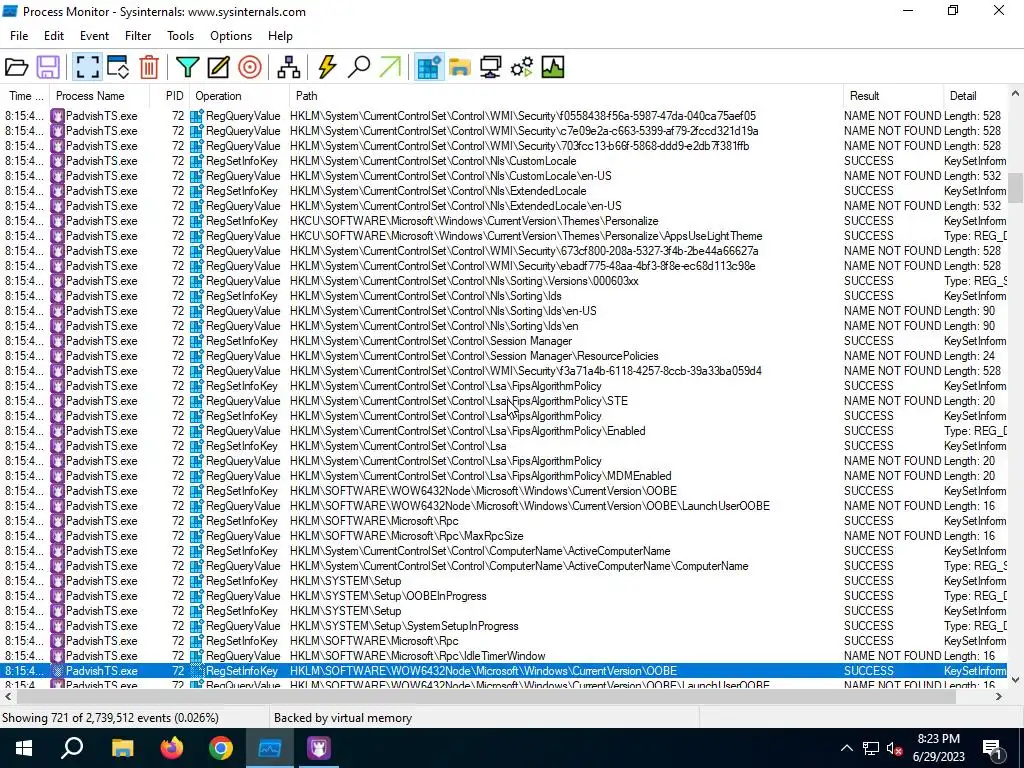This screenshot has width=1024, height=768.
Task: Sort by Result column header
Action: 893,96
